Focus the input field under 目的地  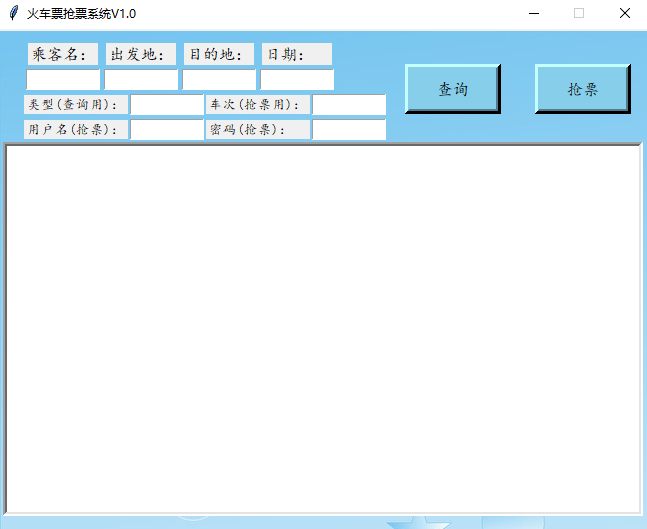coord(219,80)
